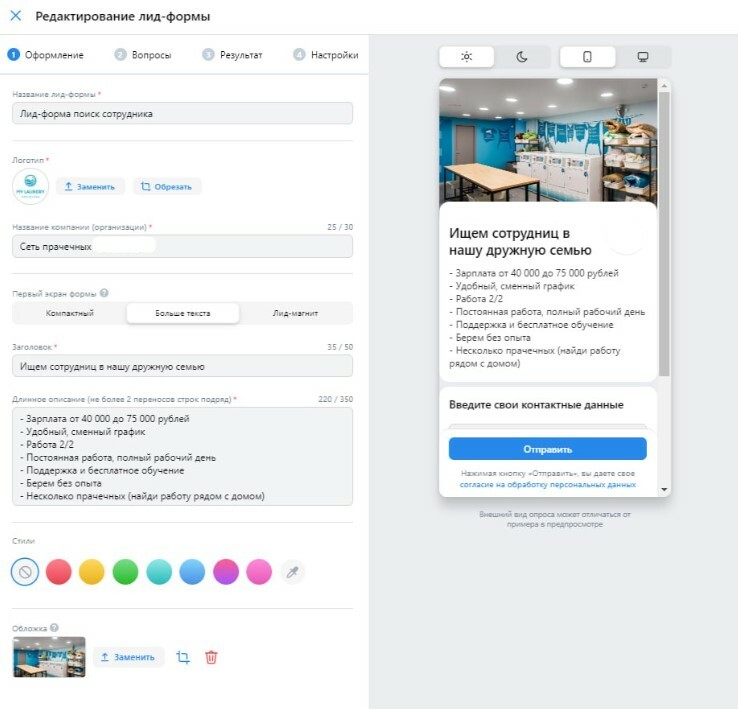Select desktop monitor preview icon
The height and width of the screenshot is (709, 738).
643,57
